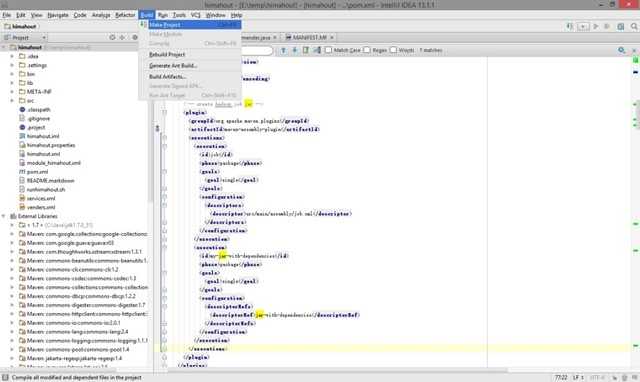
Task: Click the Debug icon in top toolbar
Action: [x=607, y=27]
